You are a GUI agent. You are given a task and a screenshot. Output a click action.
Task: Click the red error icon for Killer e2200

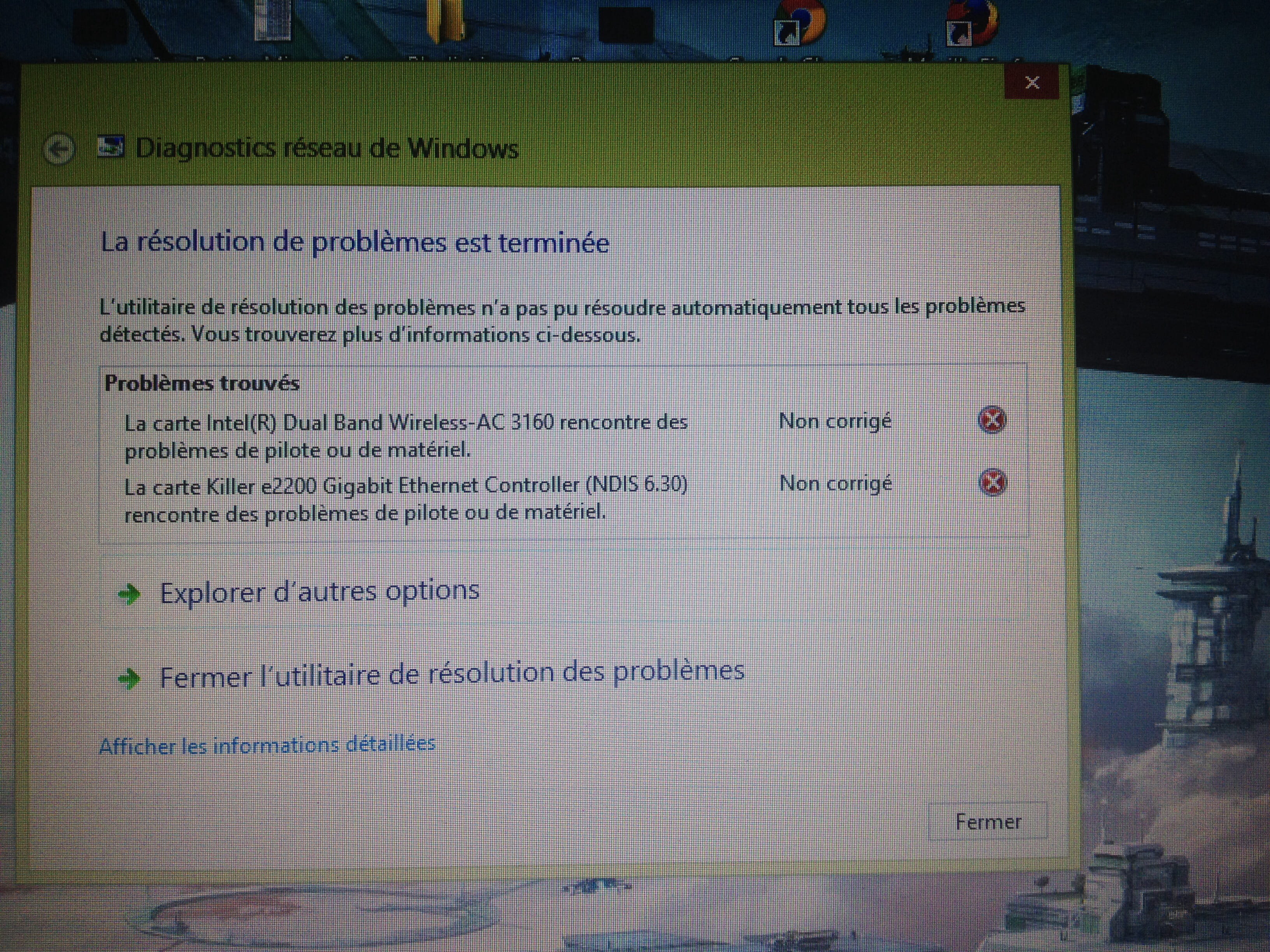tap(992, 482)
